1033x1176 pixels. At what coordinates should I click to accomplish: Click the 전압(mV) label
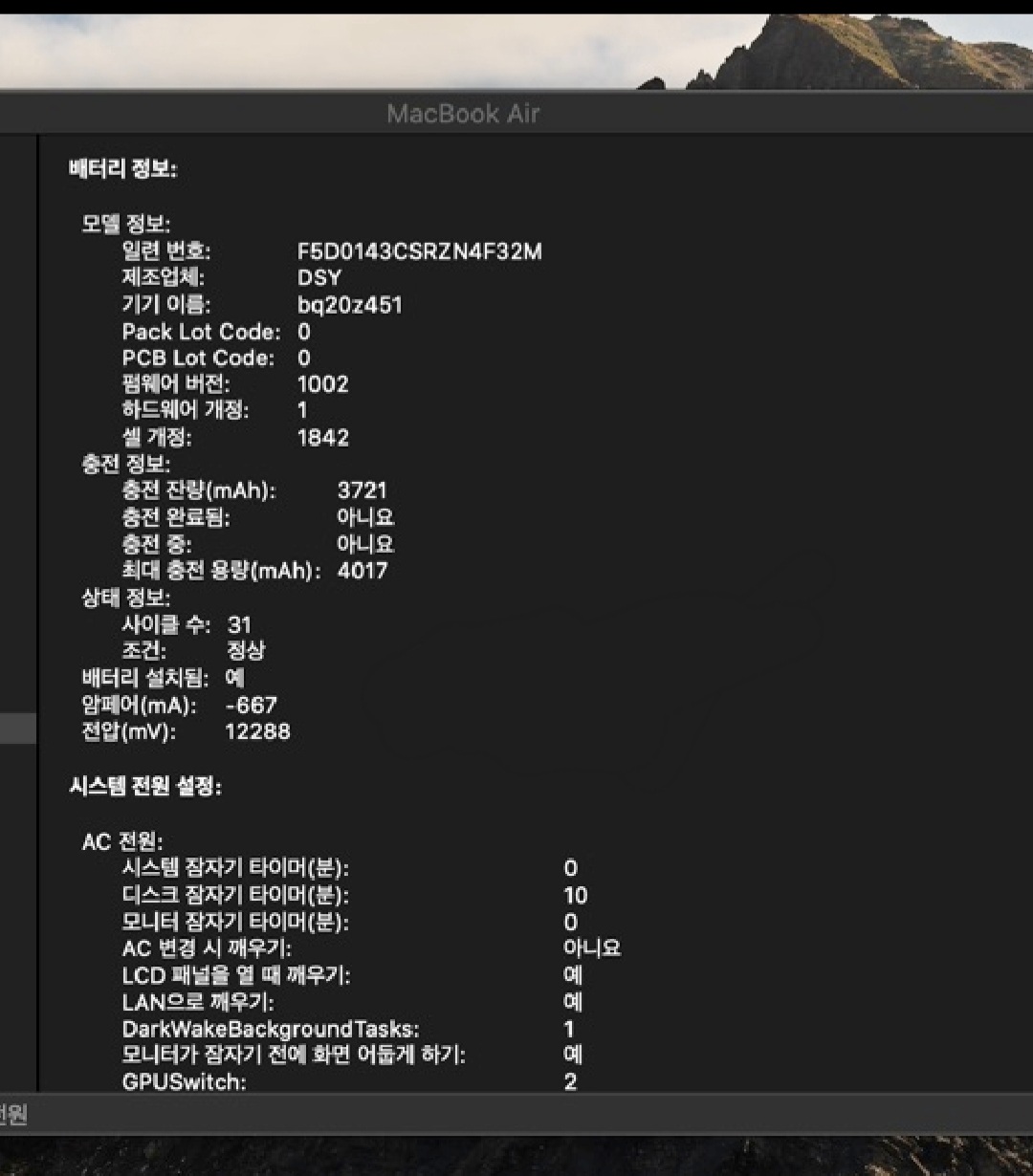pyautogui.click(x=129, y=732)
